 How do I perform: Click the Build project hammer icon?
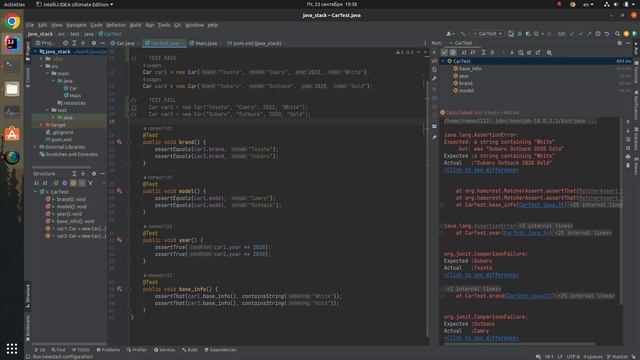pos(462,34)
